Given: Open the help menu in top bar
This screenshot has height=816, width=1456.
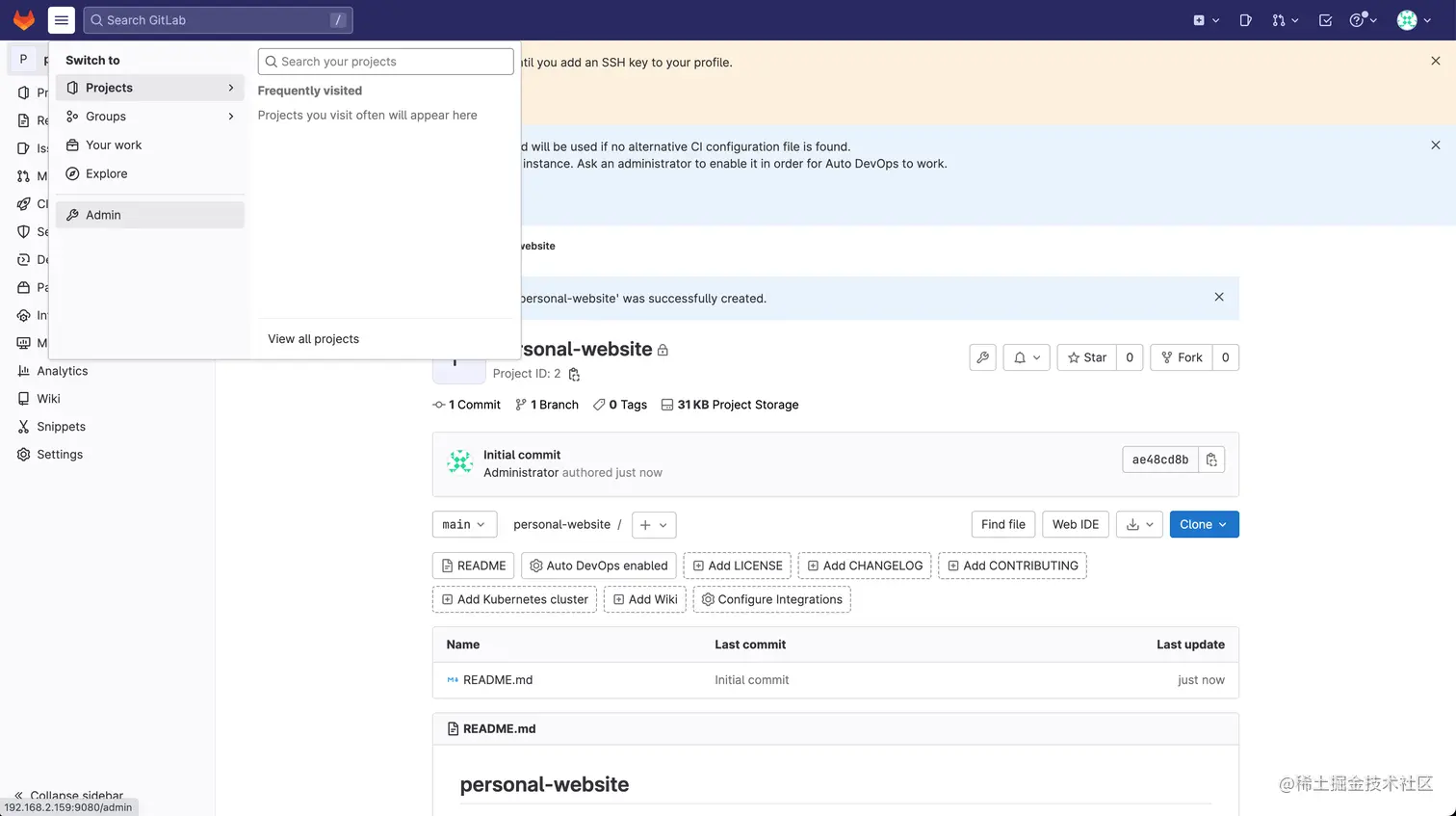Looking at the screenshot, I should (1363, 20).
